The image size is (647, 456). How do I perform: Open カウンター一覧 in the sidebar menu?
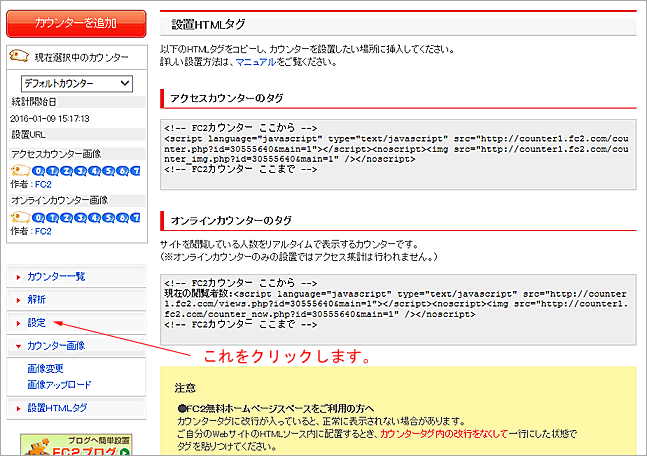(x=56, y=276)
